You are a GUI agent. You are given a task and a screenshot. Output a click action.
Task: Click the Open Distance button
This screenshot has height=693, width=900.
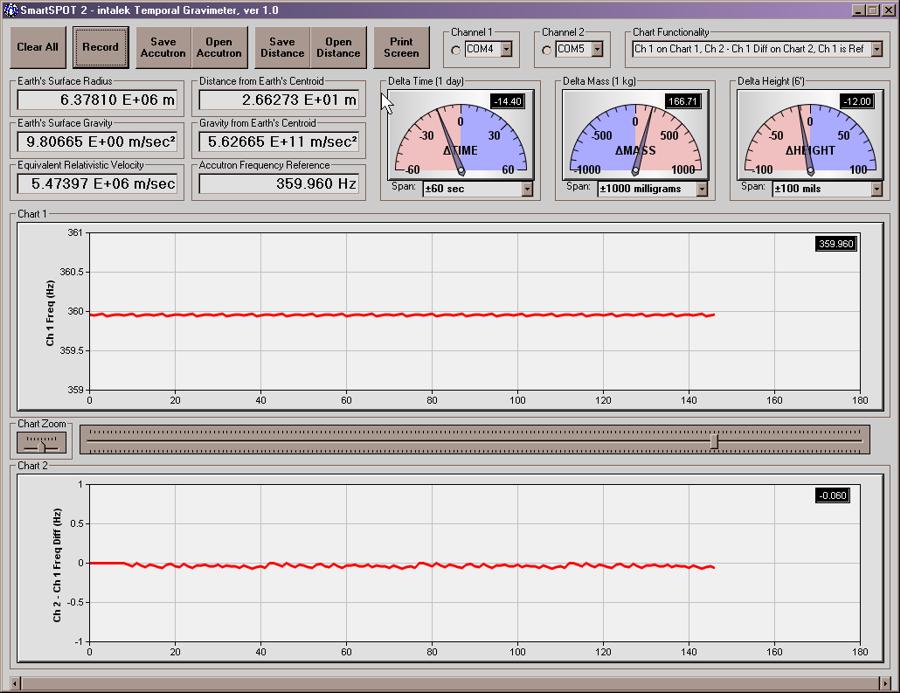[x=338, y=47]
